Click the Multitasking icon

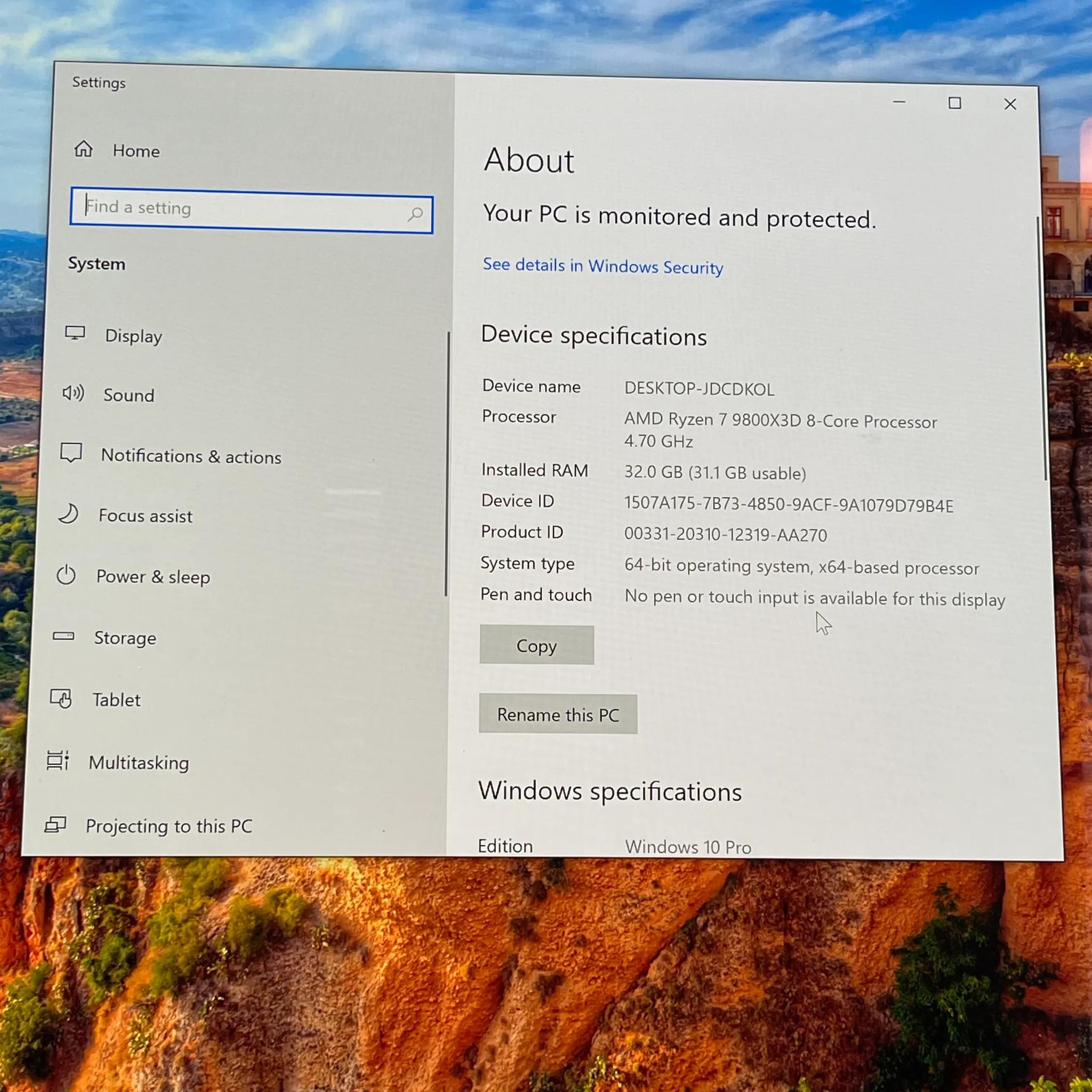pos(58,761)
